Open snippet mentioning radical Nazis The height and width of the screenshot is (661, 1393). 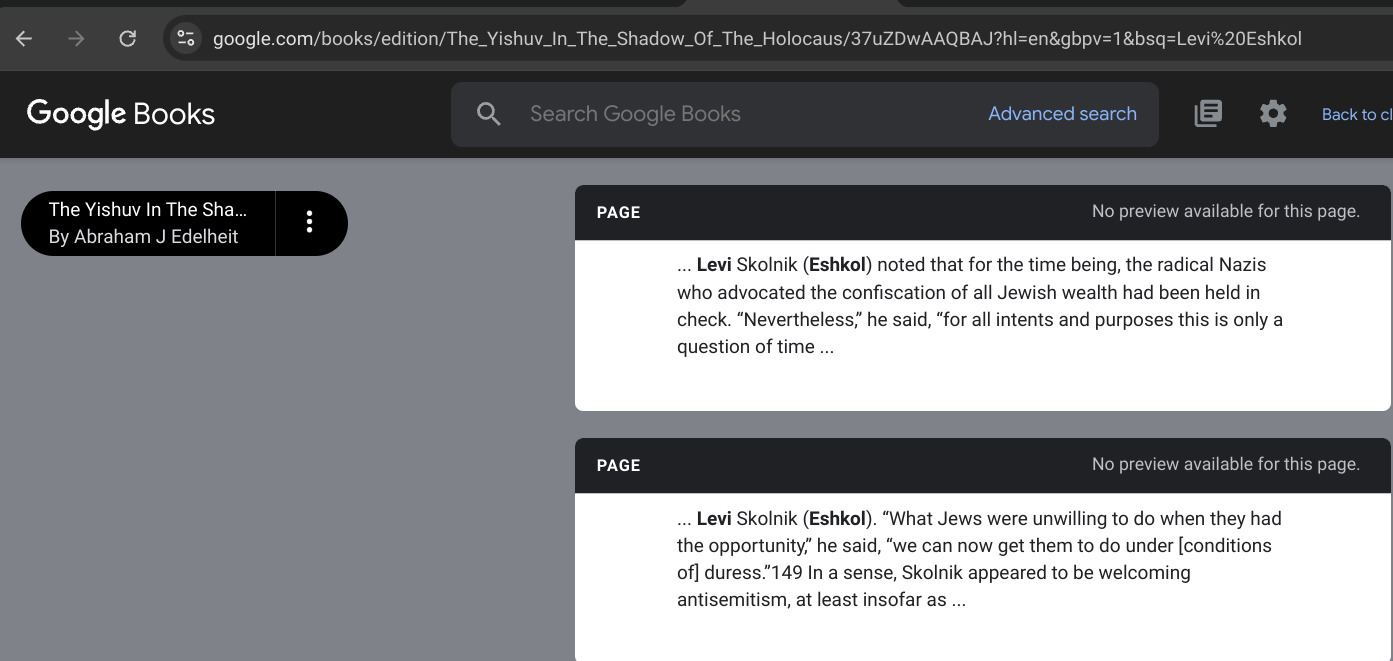[979, 306]
